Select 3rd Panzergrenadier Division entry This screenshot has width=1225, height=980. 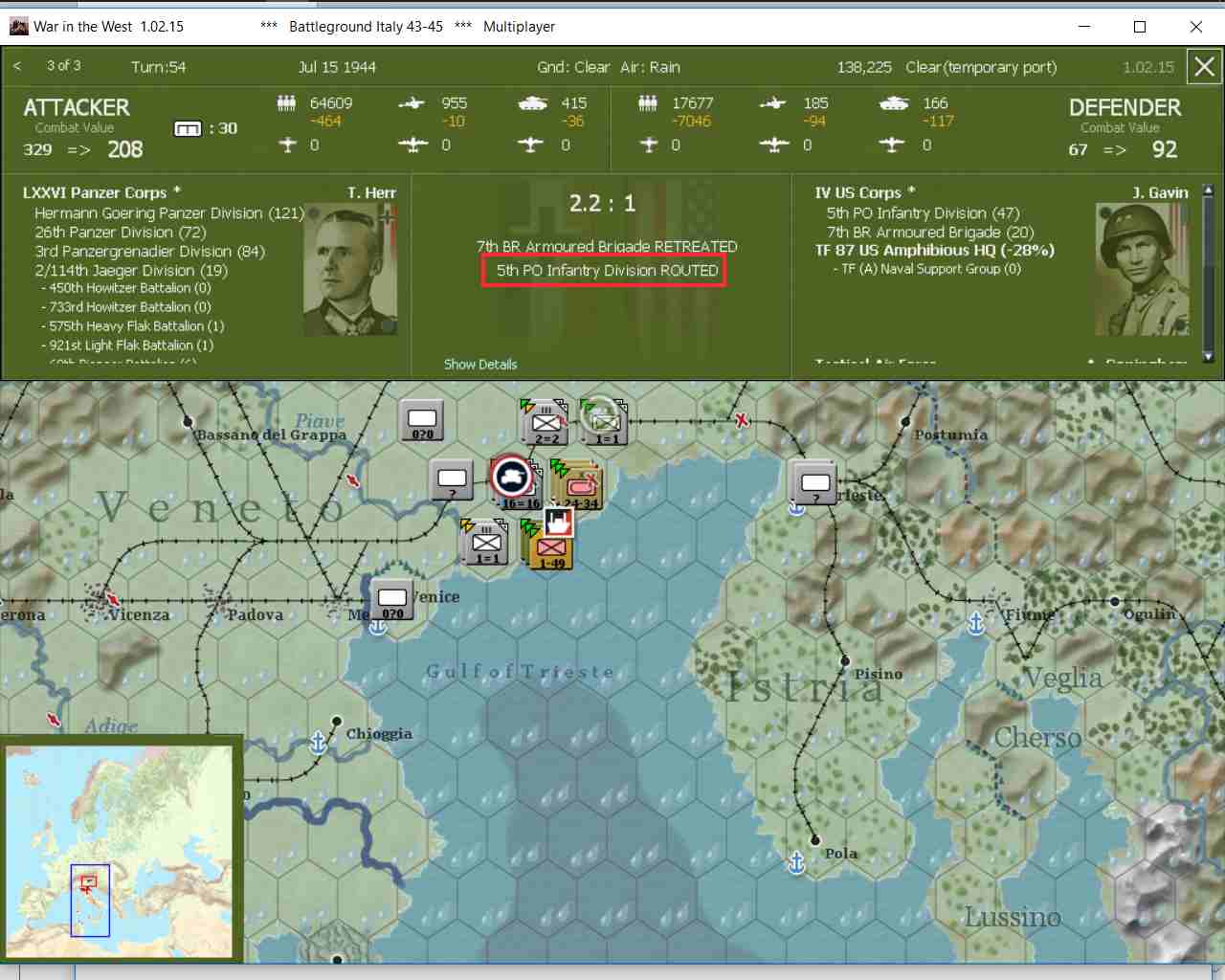pyautogui.click(x=149, y=252)
